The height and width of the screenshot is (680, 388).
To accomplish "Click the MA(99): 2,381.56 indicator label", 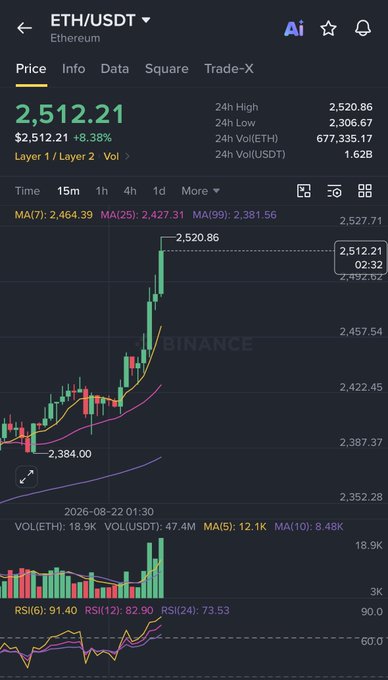I will 235,215.
